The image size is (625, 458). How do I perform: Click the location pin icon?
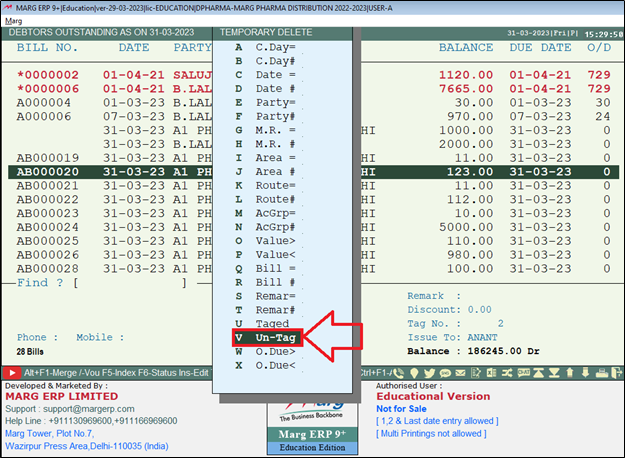click(x=415, y=373)
